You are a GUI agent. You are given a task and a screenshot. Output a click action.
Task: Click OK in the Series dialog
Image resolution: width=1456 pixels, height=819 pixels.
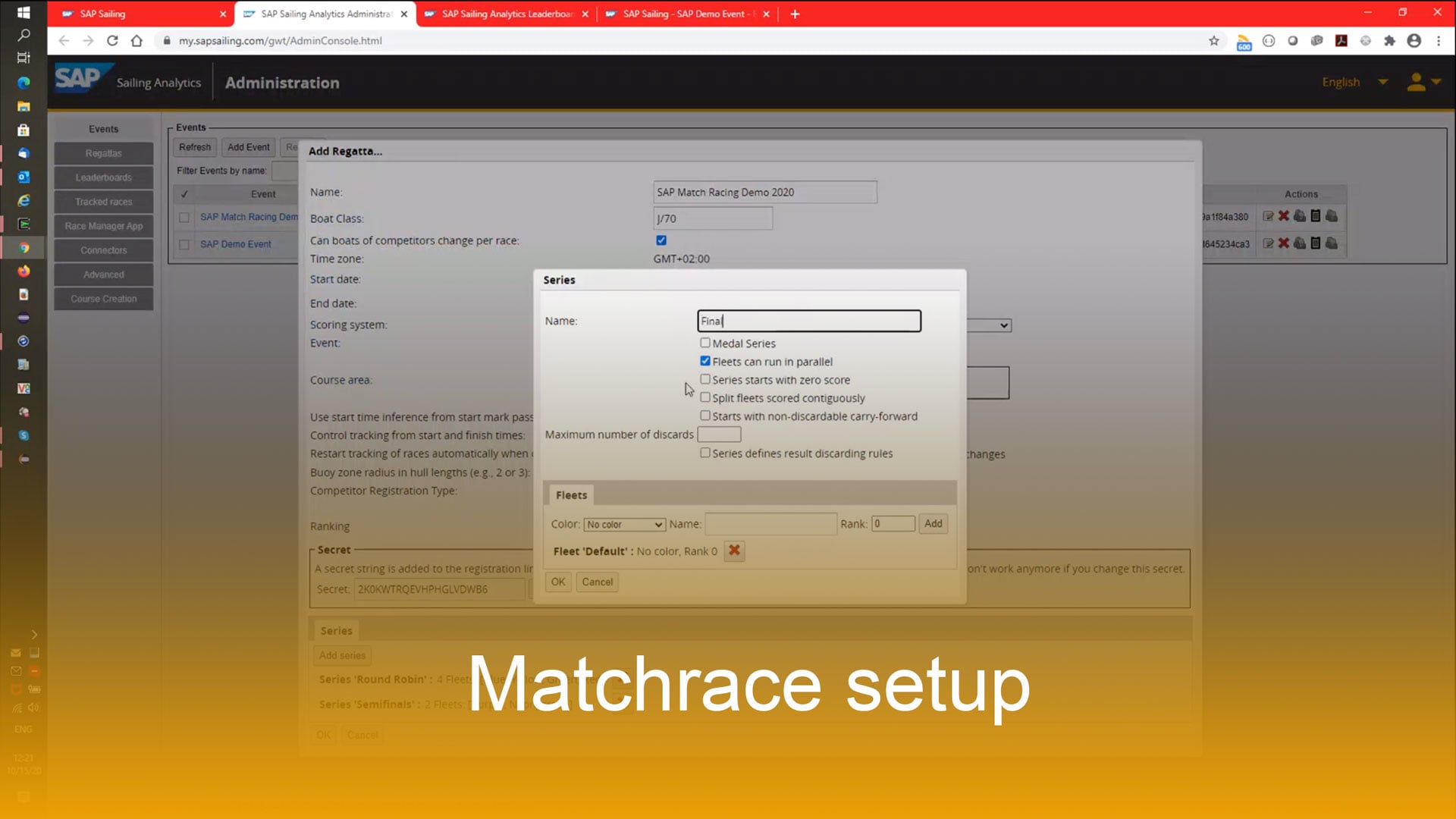pos(557,582)
